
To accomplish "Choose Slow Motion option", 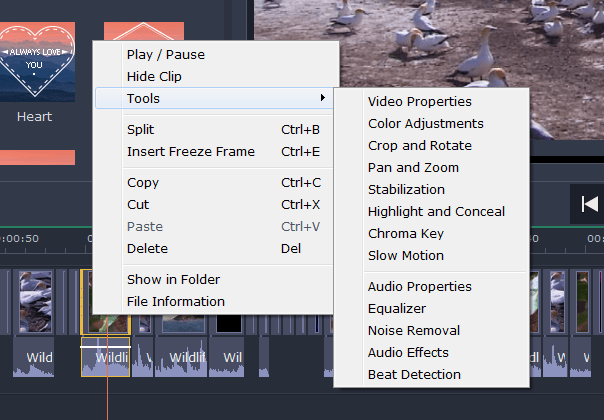I will pos(406,255).
